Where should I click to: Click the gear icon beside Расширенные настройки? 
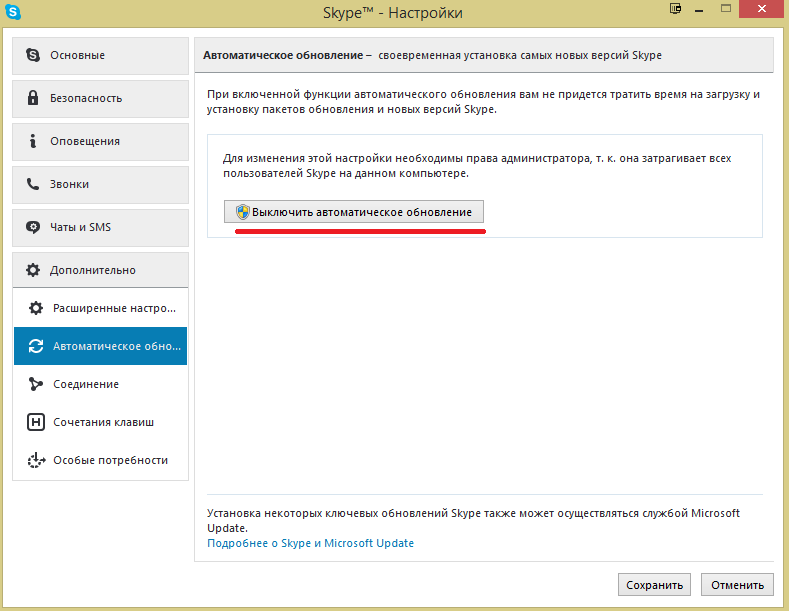coord(36,308)
